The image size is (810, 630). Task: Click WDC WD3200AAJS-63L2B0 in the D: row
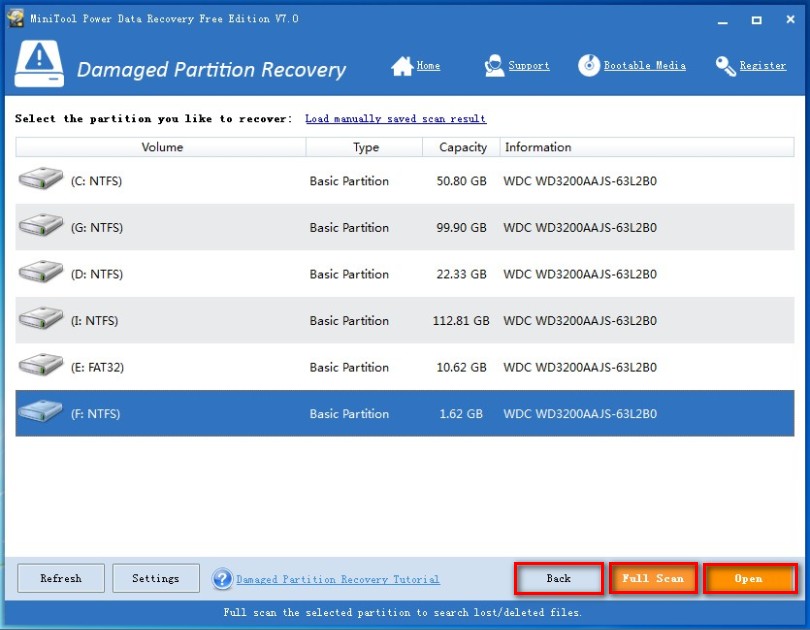click(x=580, y=274)
